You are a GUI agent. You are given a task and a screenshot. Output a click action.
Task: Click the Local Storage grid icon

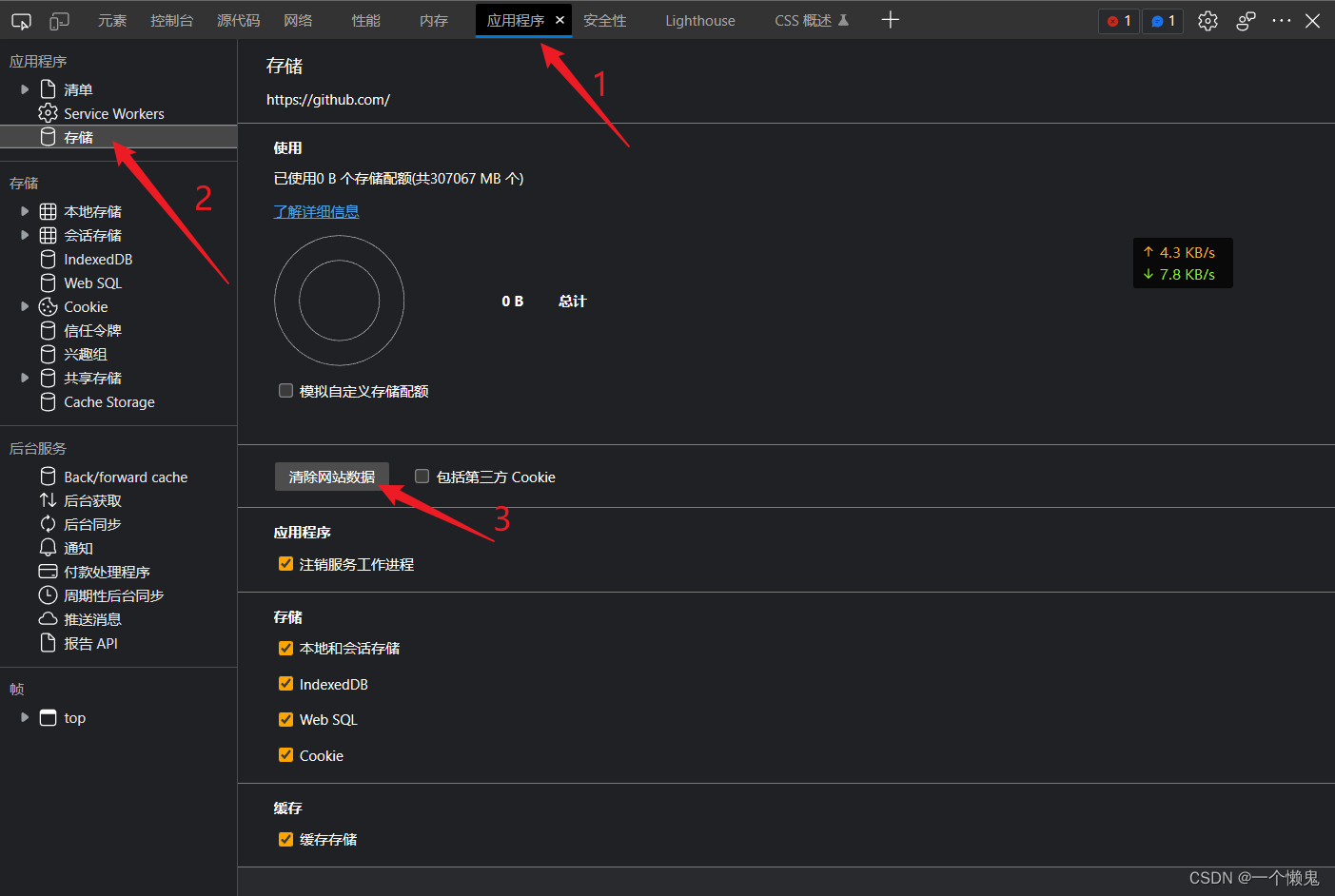coord(48,211)
